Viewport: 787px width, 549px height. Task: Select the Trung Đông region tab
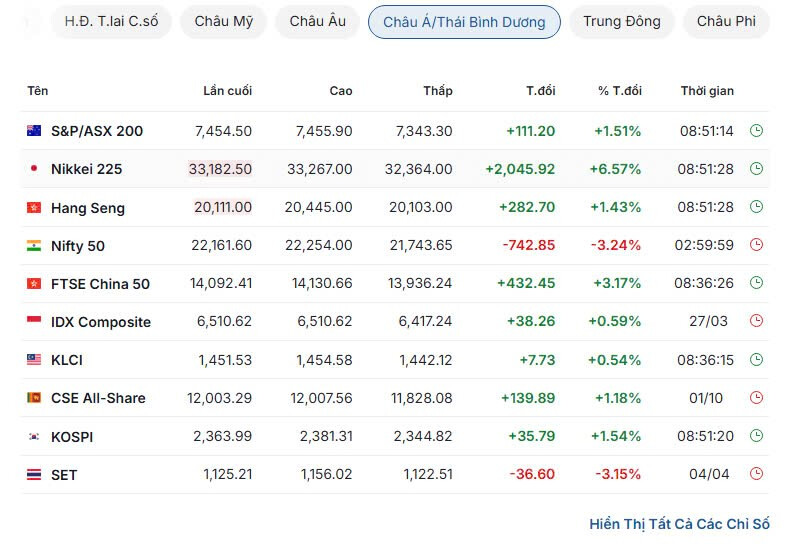point(621,22)
